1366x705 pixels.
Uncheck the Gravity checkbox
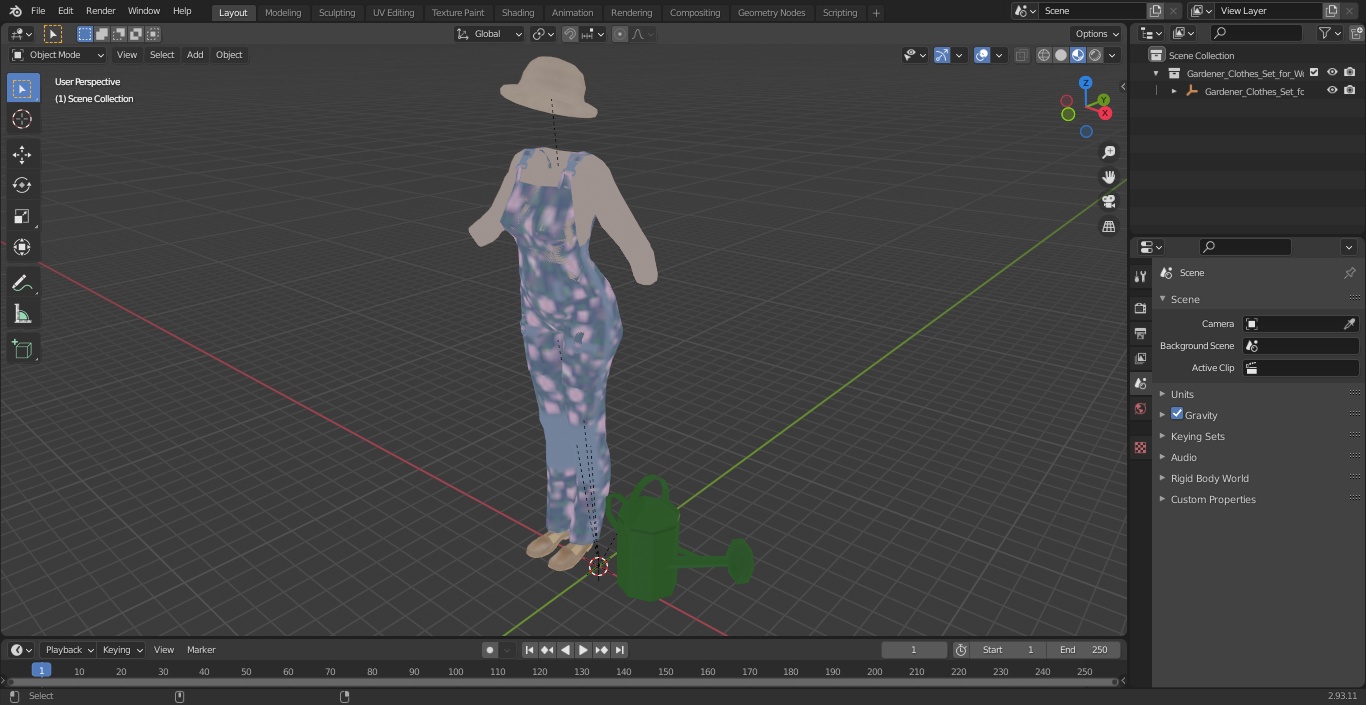click(x=1177, y=414)
